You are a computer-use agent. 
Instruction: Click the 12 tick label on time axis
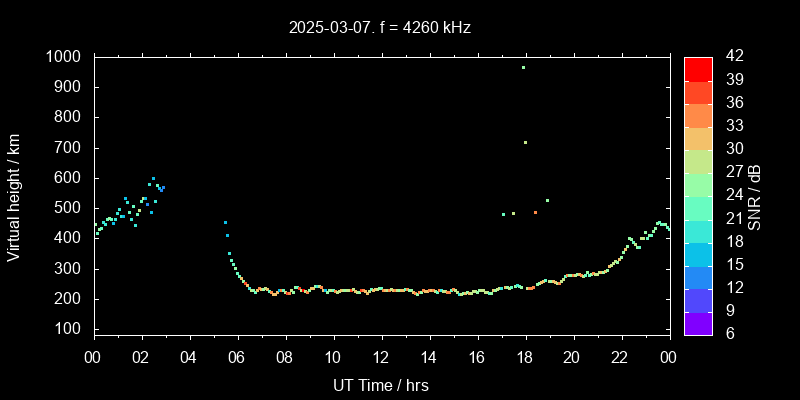pyautogui.click(x=381, y=356)
